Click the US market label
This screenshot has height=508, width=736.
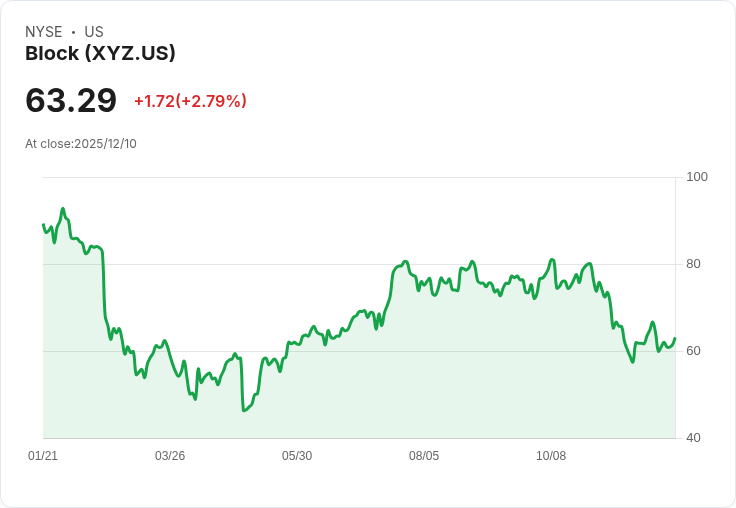(x=94, y=32)
